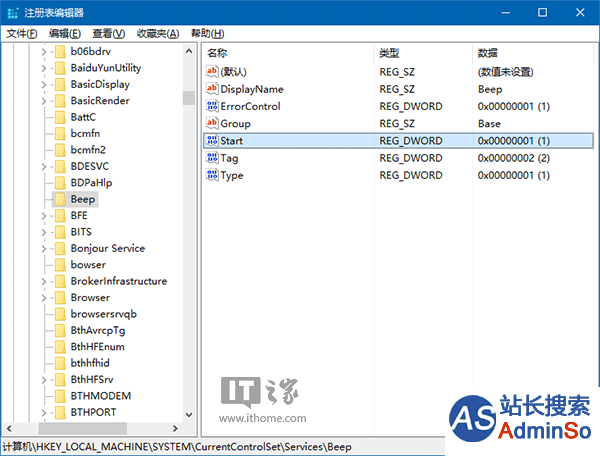This screenshot has width=600, height=456.
Task: Click the DisplayName data Beep
Action: tap(490, 89)
